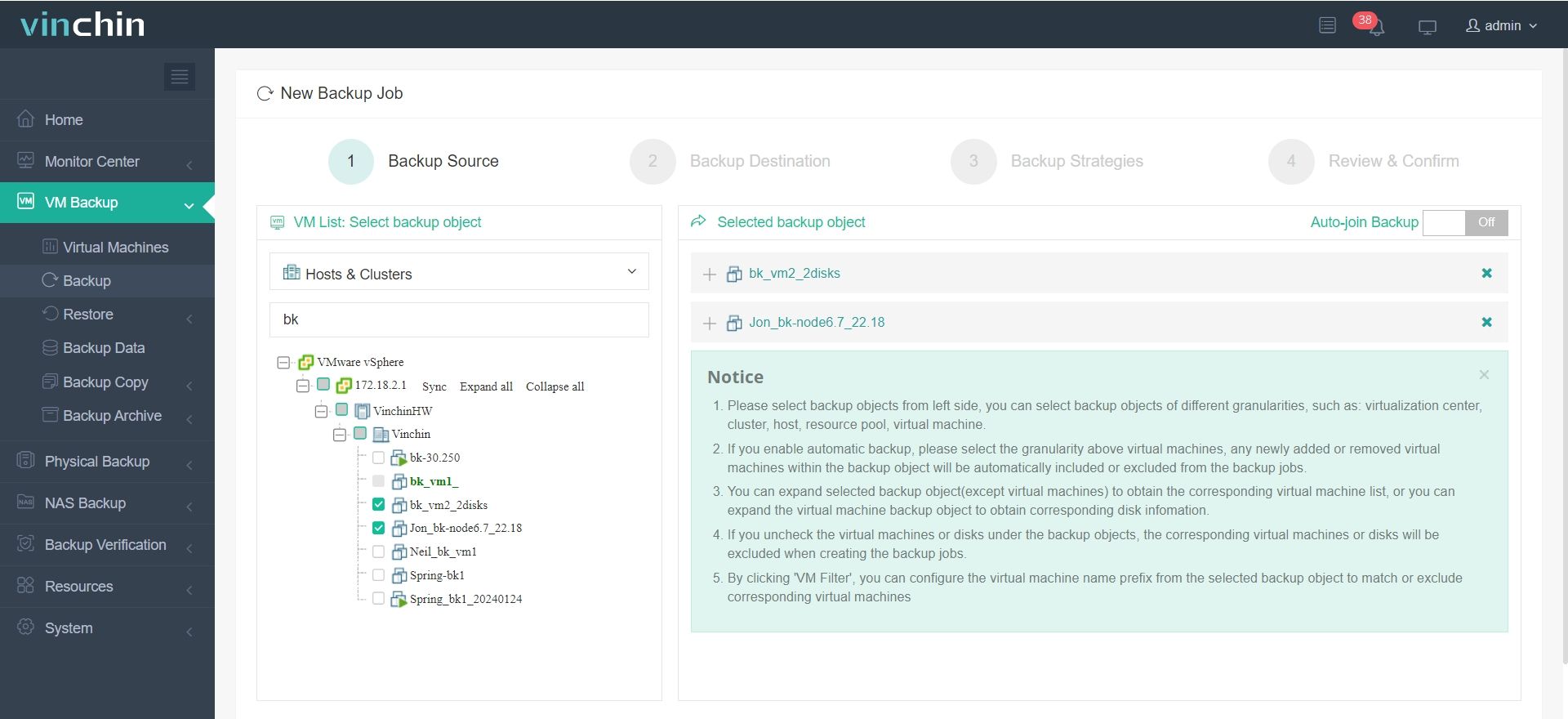Toggle the Vinchin host checkbox
Screen dimensions: 1568x719
pyautogui.click(x=360, y=433)
